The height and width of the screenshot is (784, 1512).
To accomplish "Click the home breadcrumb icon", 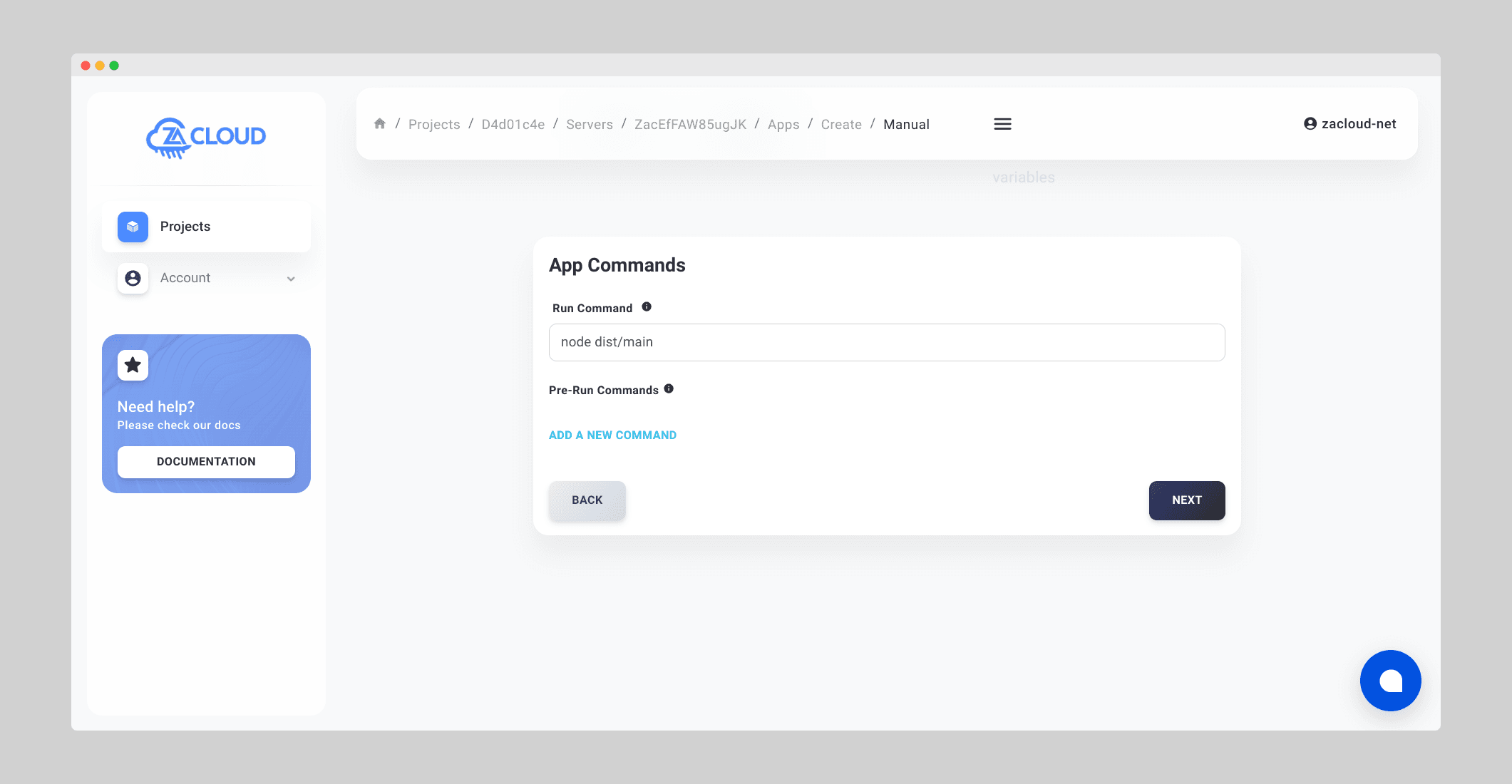I will coord(380,123).
